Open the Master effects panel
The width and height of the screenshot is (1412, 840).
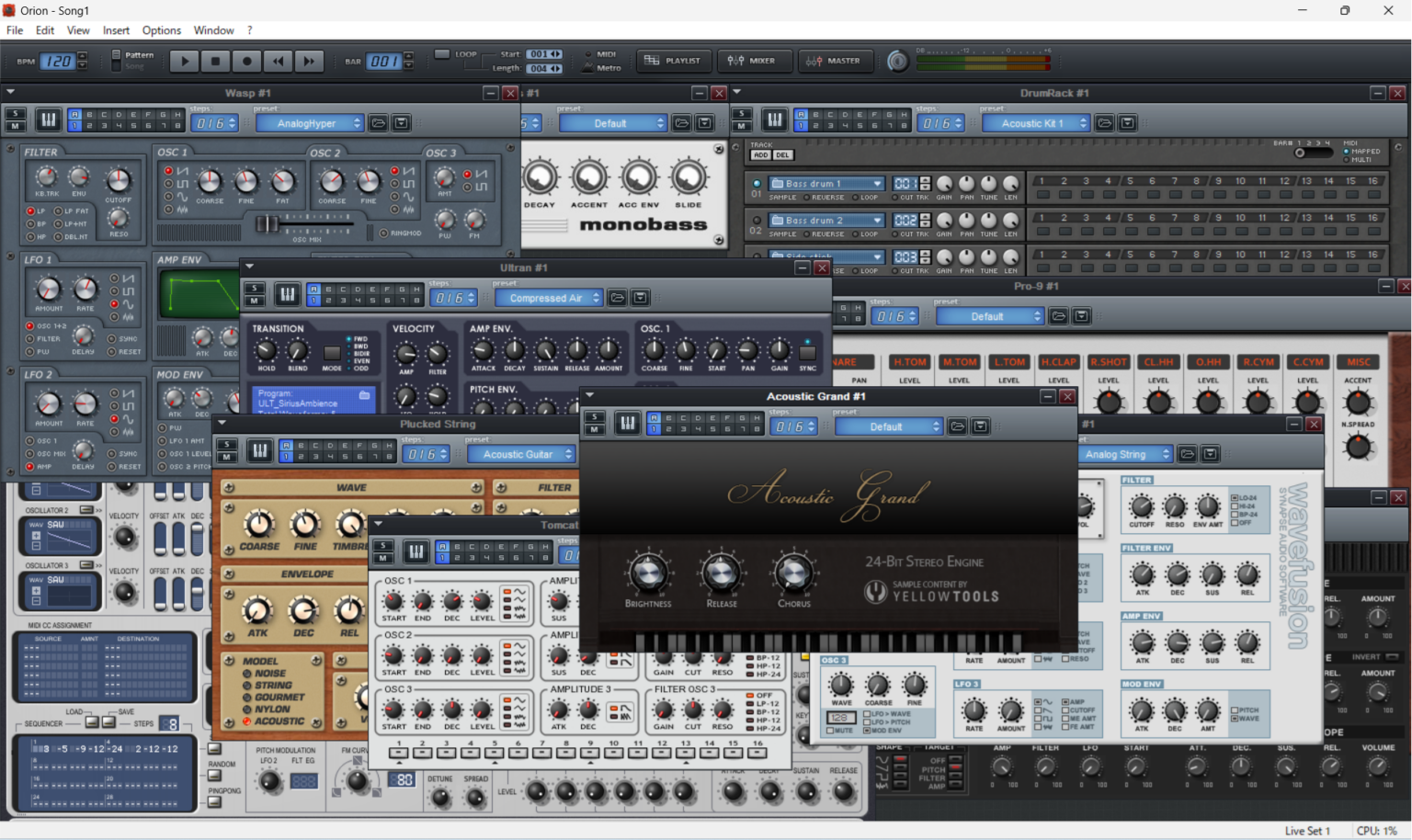(x=833, y=61)
